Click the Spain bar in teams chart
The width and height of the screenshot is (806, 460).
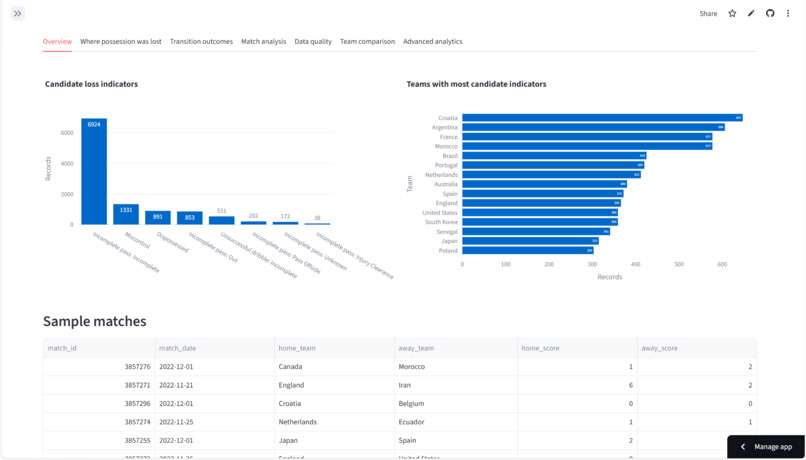(543, 194)
